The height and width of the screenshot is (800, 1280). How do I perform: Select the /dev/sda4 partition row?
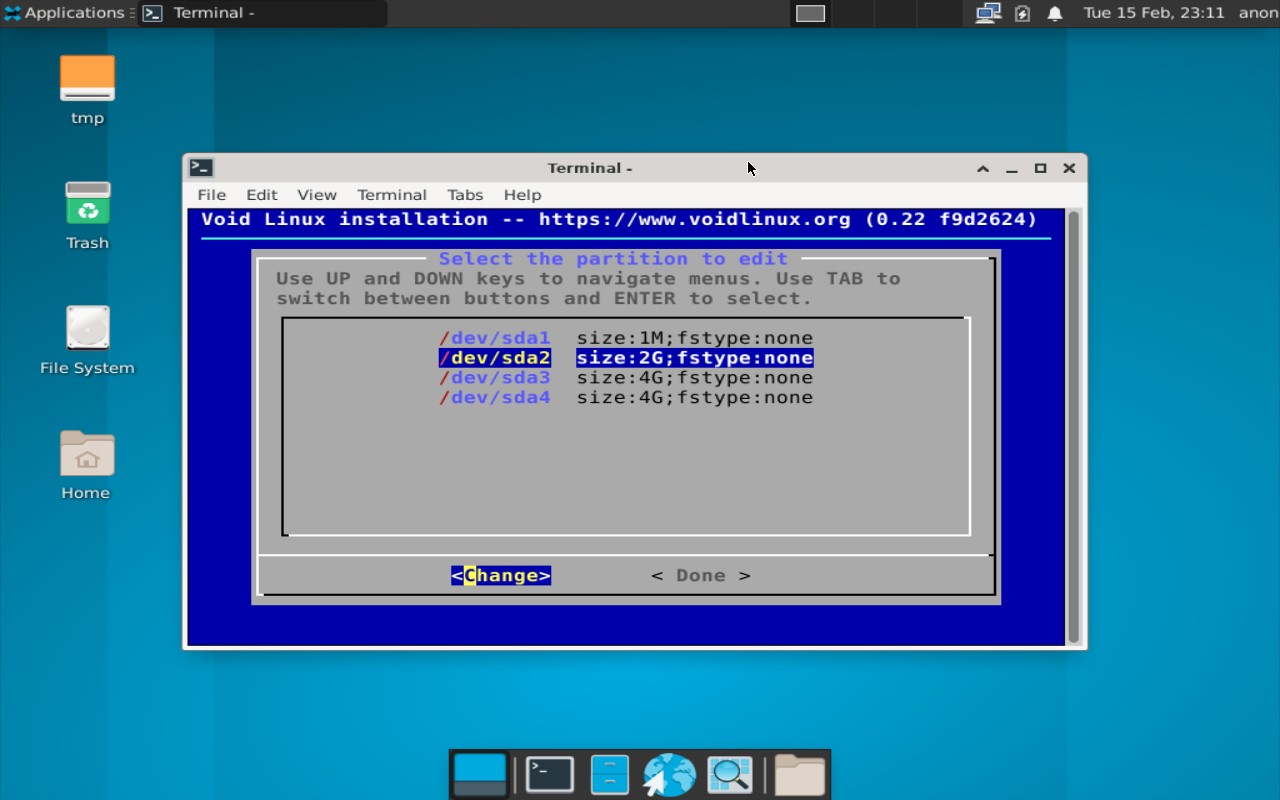click(626, 398)
